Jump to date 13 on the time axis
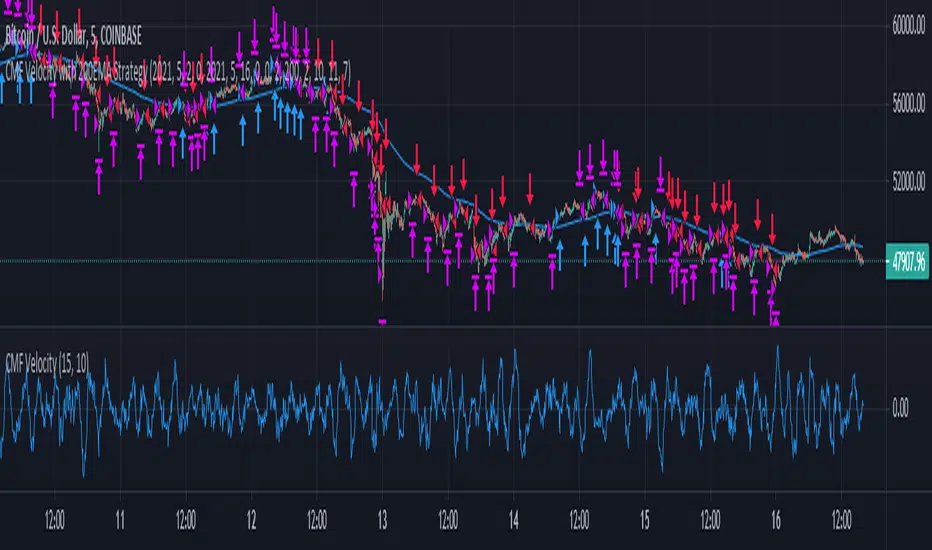This screenshot has height=550, width=932. pyautogui.click(x=381, y=522)
